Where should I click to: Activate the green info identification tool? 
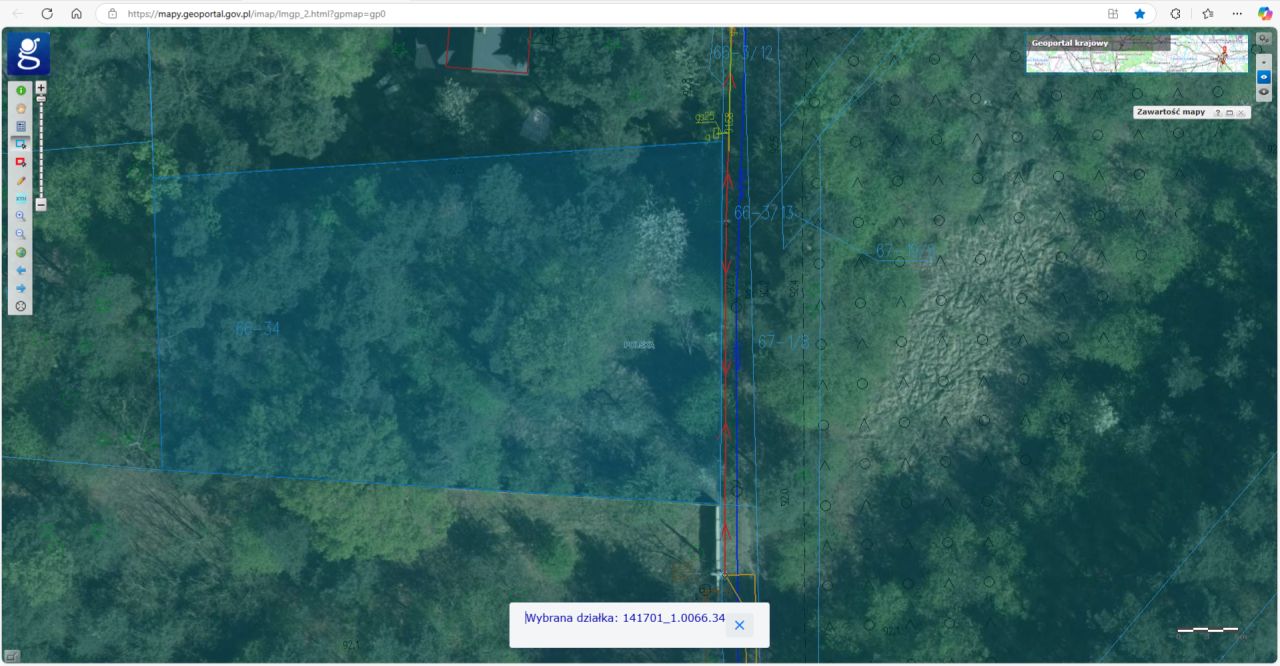pos(21,90)
